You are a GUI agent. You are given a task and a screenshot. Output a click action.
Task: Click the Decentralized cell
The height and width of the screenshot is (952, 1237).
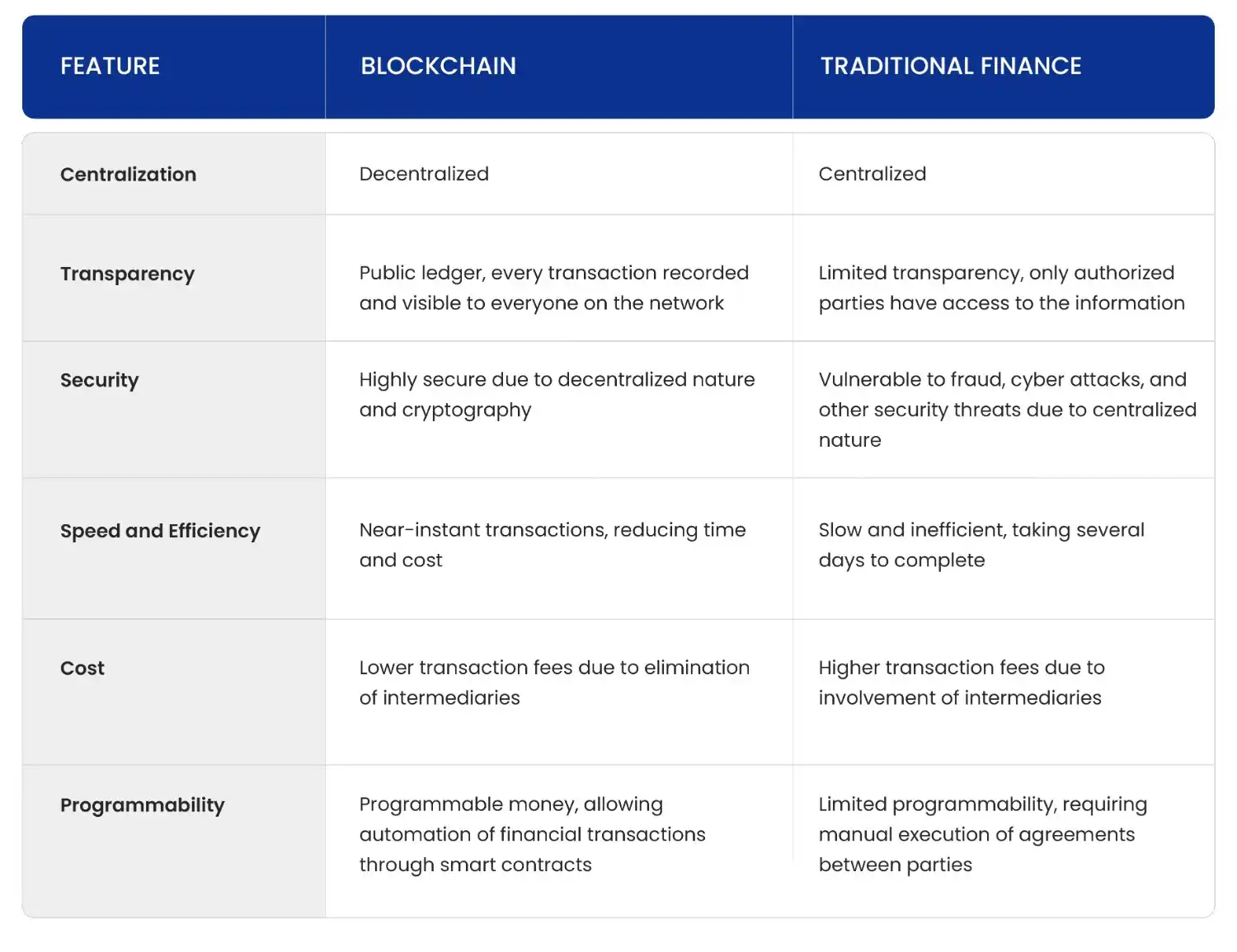424,174
